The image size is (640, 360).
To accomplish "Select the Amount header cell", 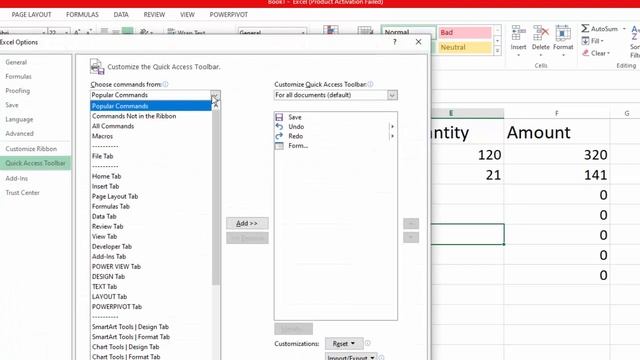I will (x=557, y=132).
